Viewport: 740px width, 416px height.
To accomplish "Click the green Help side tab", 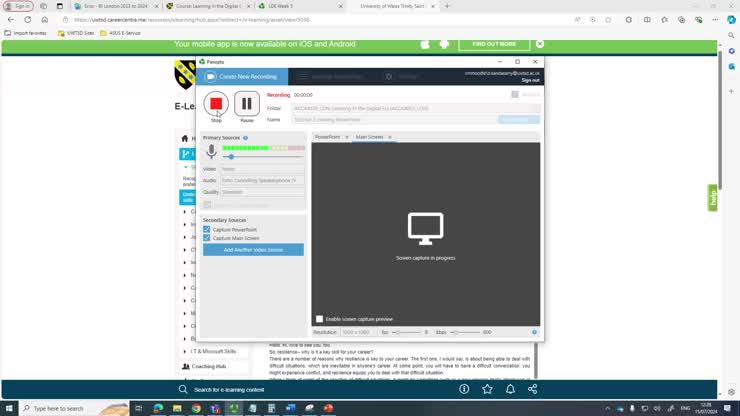I will [713, 197].
